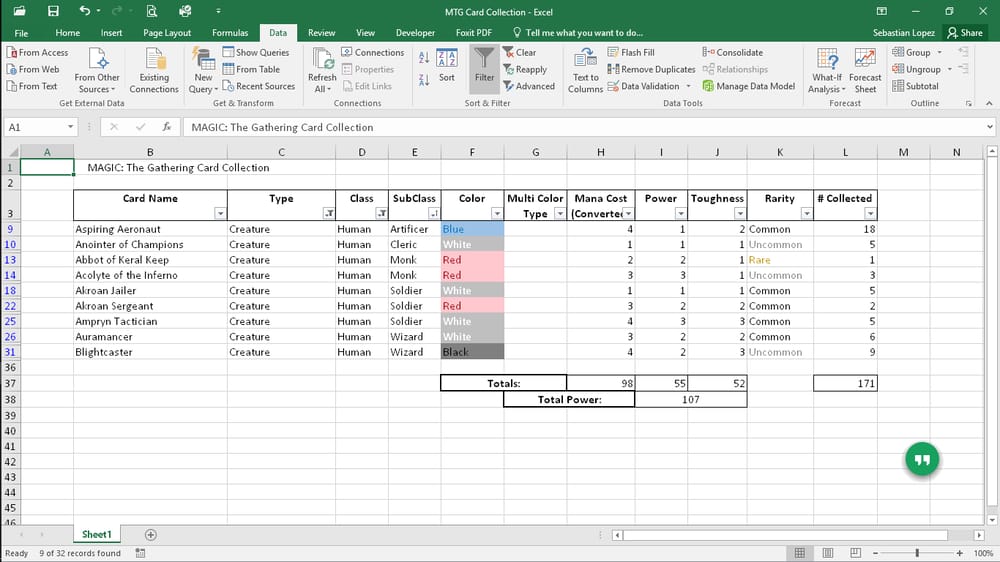The height and width of the screenshot is (562, 1000).
Task: Click Show Queries
Action: [256, 52]
